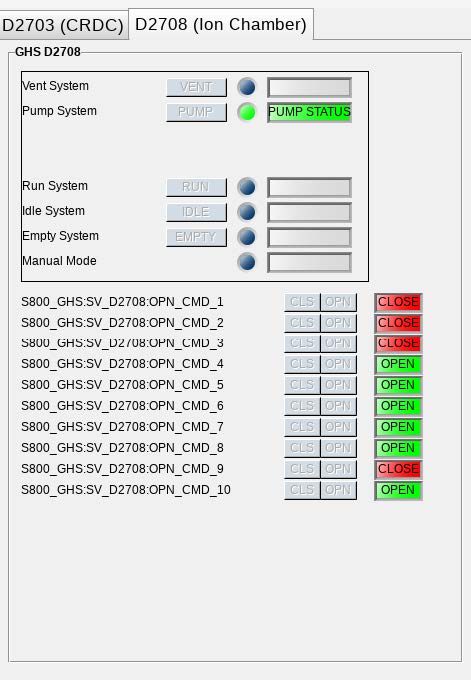Click the green Pump System LED
Image resolution: width=471 pixels, height=680 pixels.
point(247,112)
